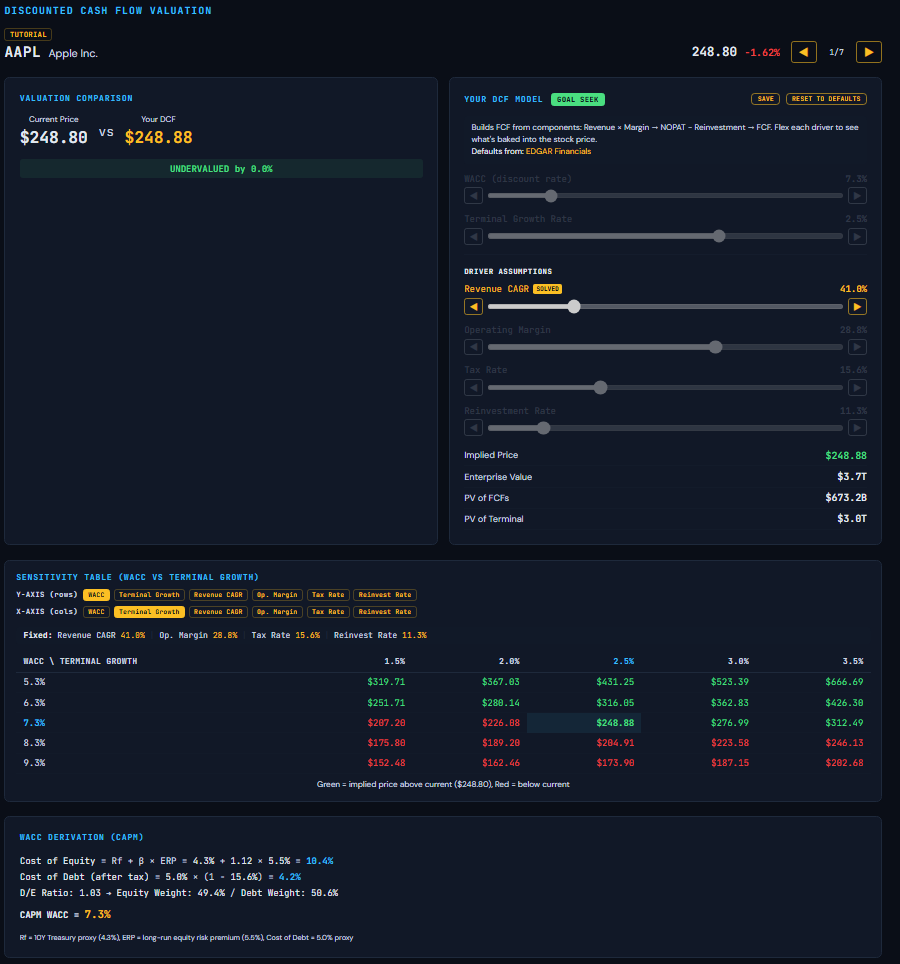Decrease Revenue CAGR with left arrow
The width and height of the screenshot is (900, 964).
coord(473,306)
